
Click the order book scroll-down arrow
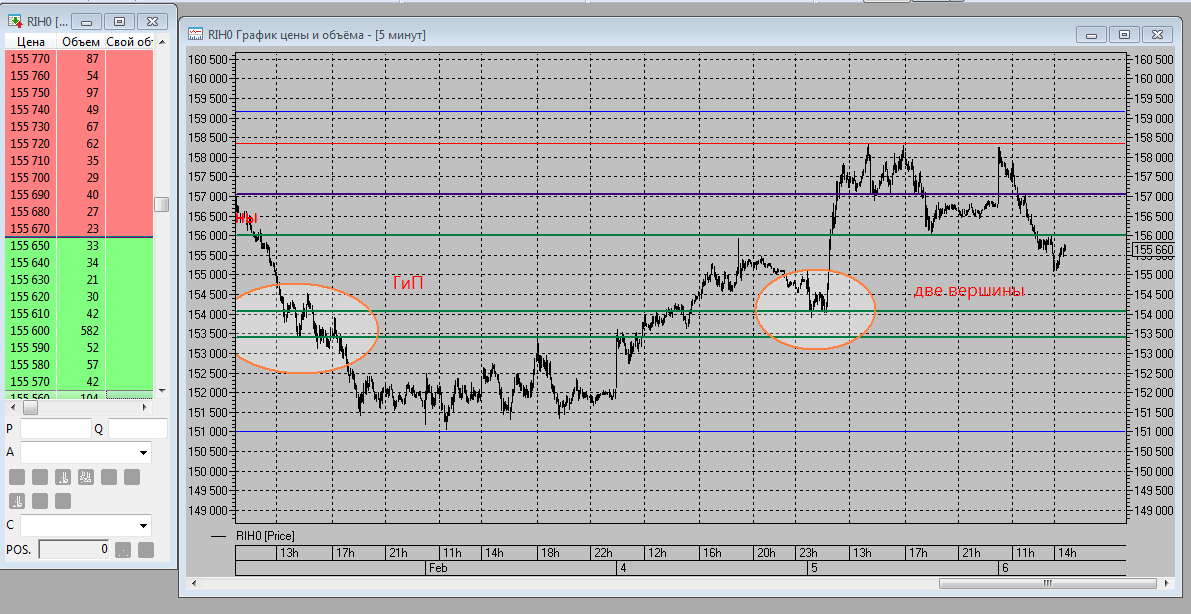point(161,391)
